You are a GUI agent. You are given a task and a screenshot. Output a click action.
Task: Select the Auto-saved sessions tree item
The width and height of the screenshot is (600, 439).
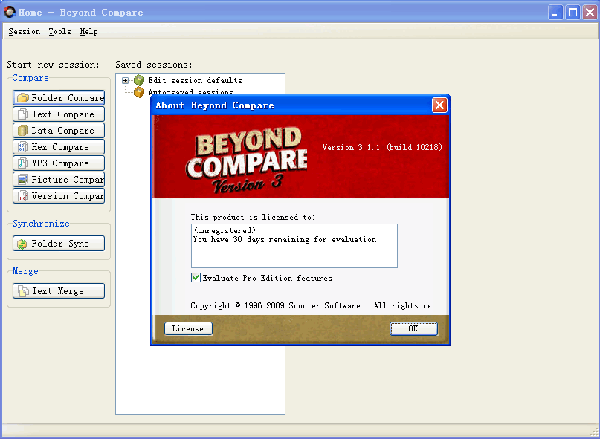191,92
